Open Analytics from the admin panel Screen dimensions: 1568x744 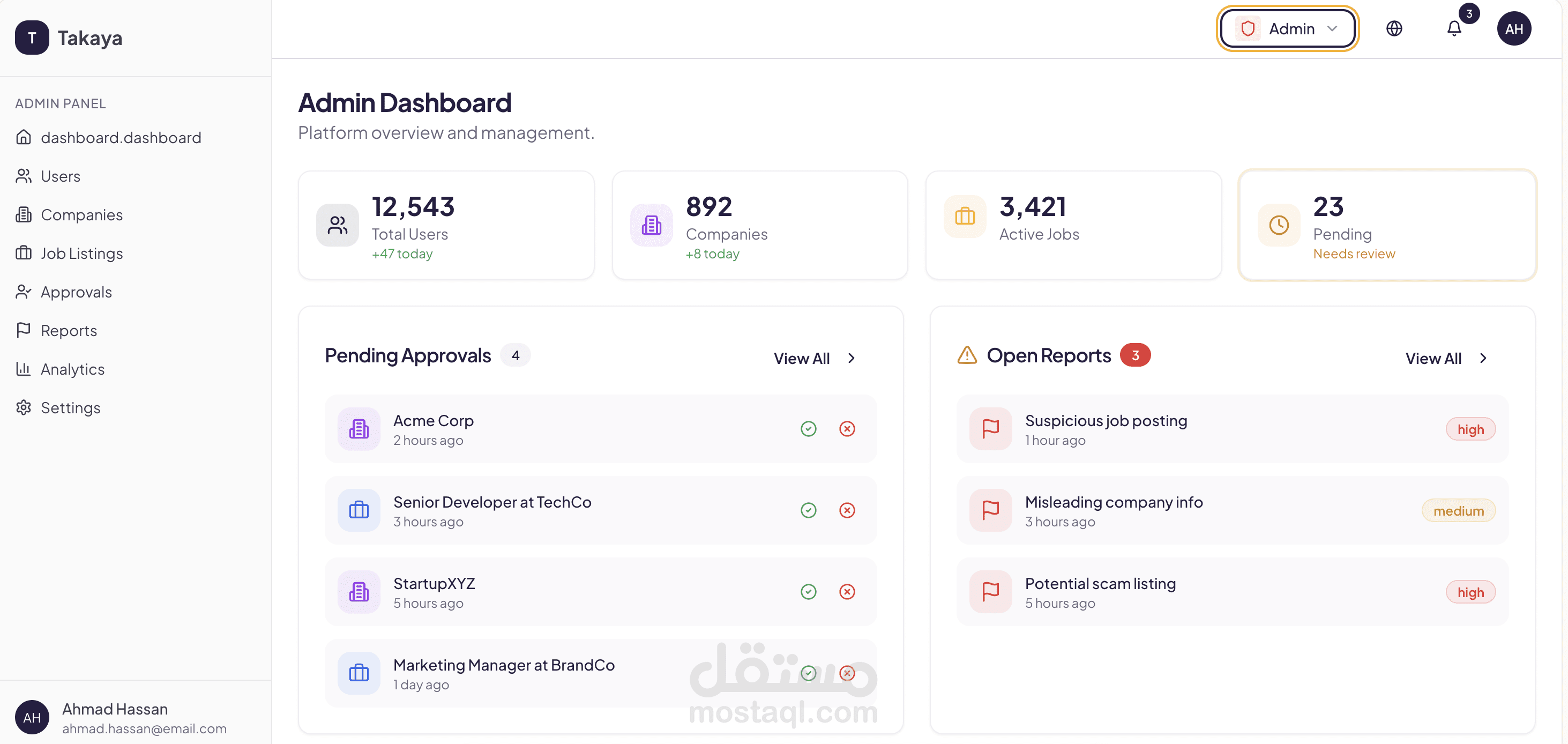[72, 369]
